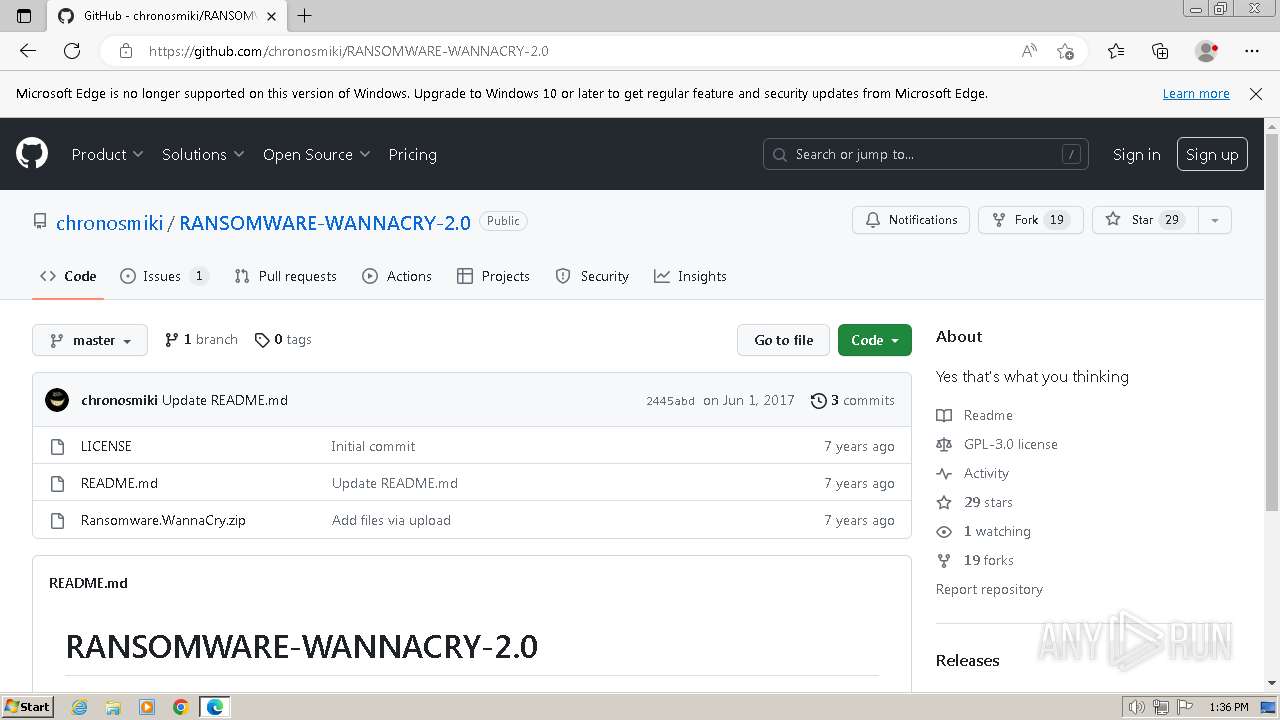Open Ransomware.WannaCry.zip file
This screenshot has height=720, width=1280.
tap(163, 520)
